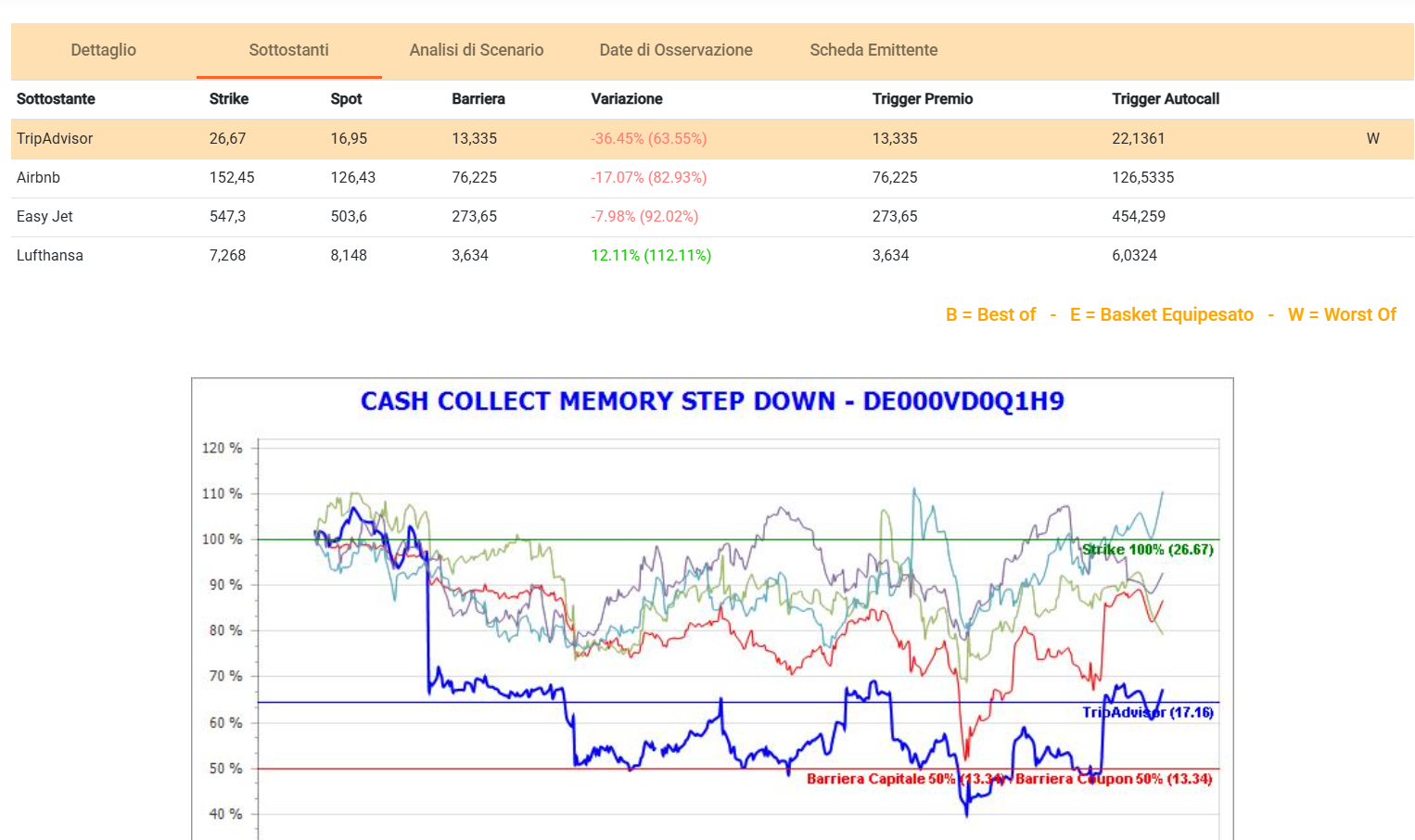Click the Barriera Coupon 50% (13.34) label
Image resolution: width=1415 pixels, height=840 pixels.
1114,779
